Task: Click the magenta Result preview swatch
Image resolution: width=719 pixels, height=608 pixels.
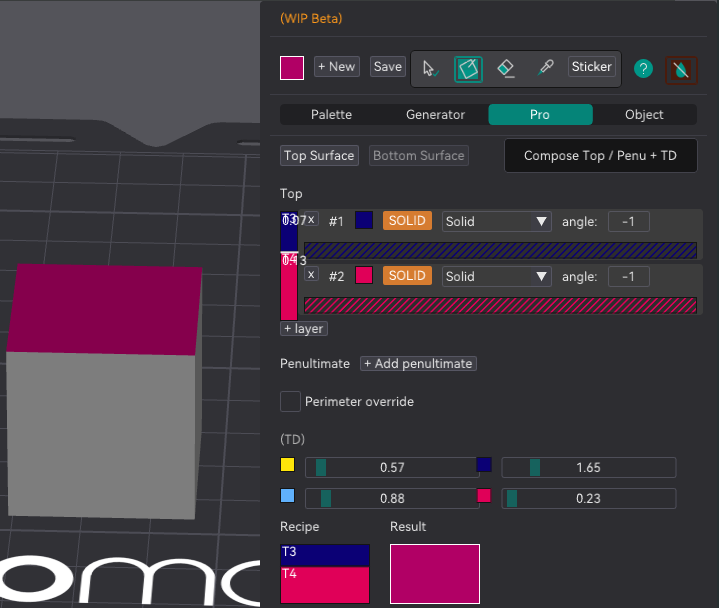Action: point(435,574)
